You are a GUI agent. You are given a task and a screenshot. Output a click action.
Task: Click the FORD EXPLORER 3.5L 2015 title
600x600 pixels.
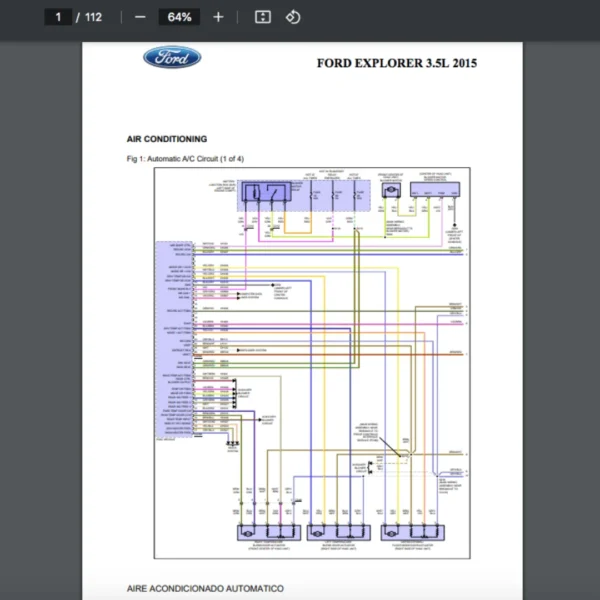pyautogui.click(x=397, y=63)
